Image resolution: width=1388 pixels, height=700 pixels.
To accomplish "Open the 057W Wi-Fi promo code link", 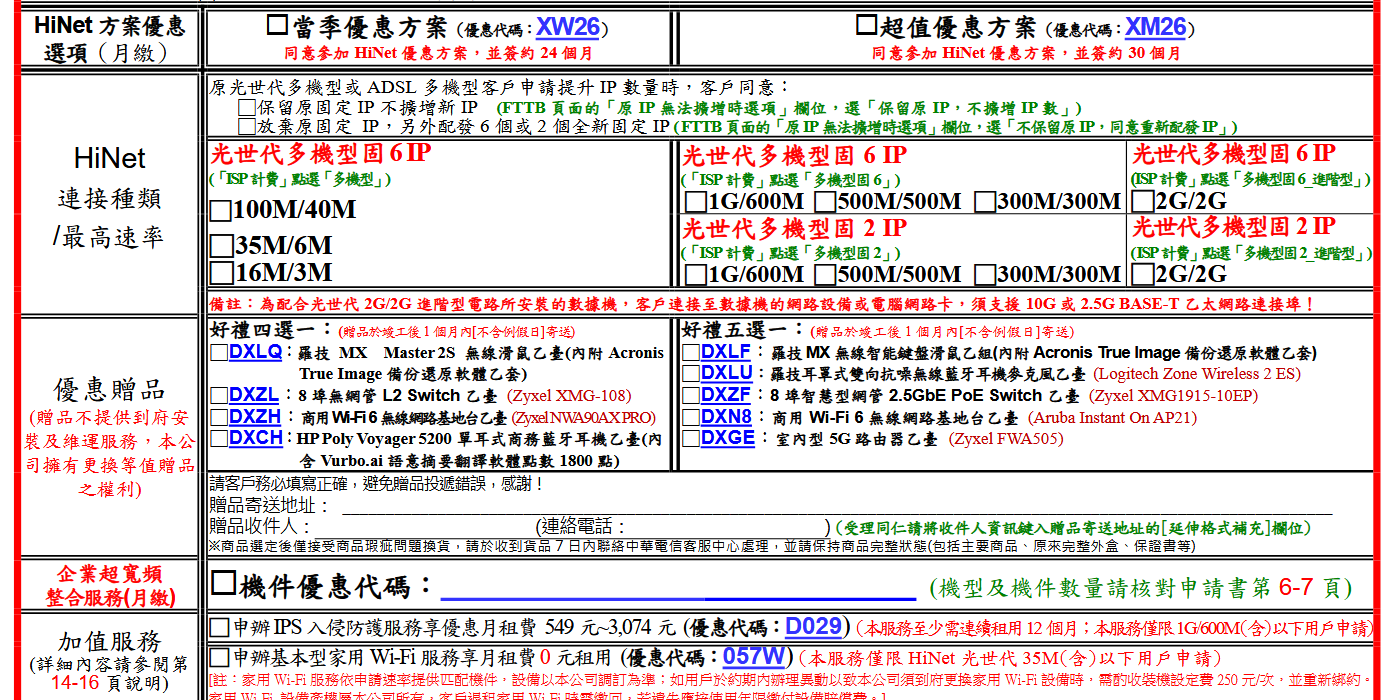I will 754,657.
